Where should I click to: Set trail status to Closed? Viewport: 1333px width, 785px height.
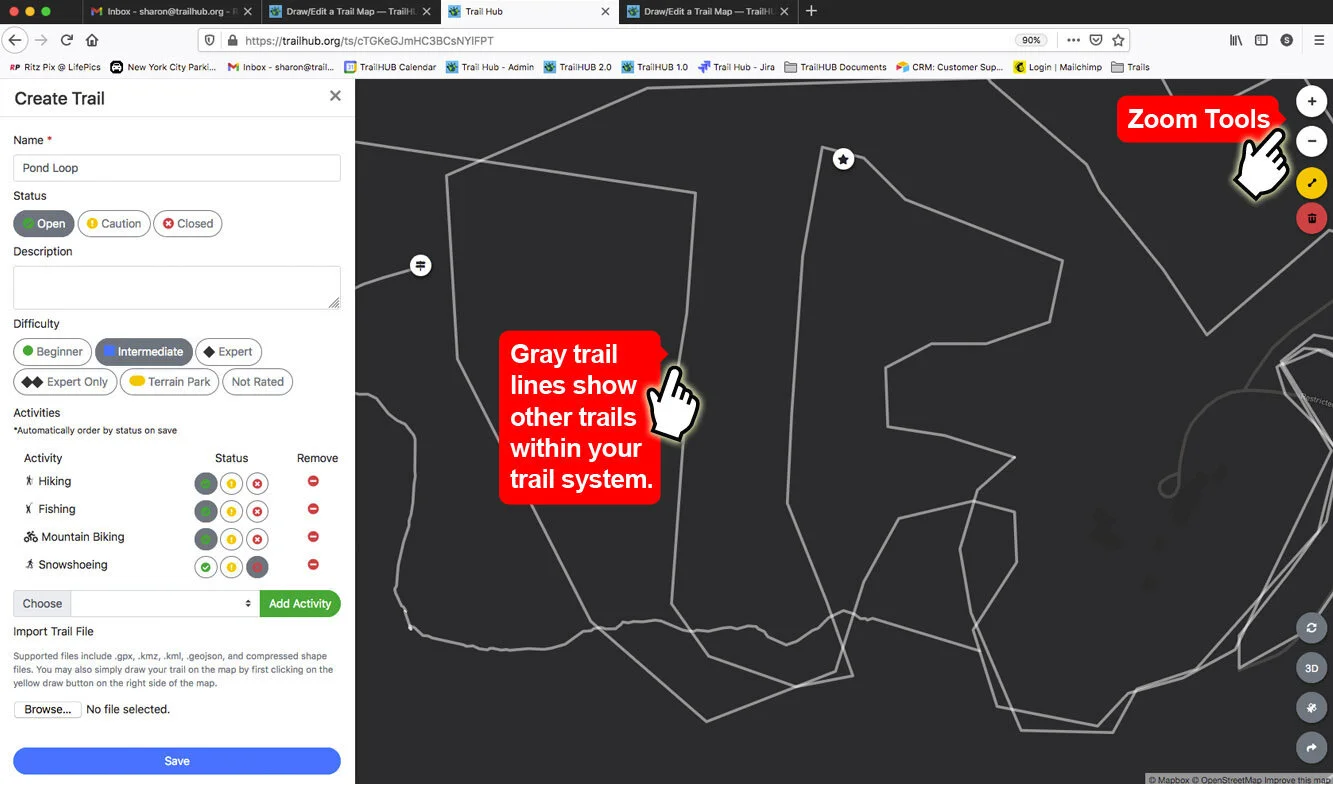tap(188, 224)
